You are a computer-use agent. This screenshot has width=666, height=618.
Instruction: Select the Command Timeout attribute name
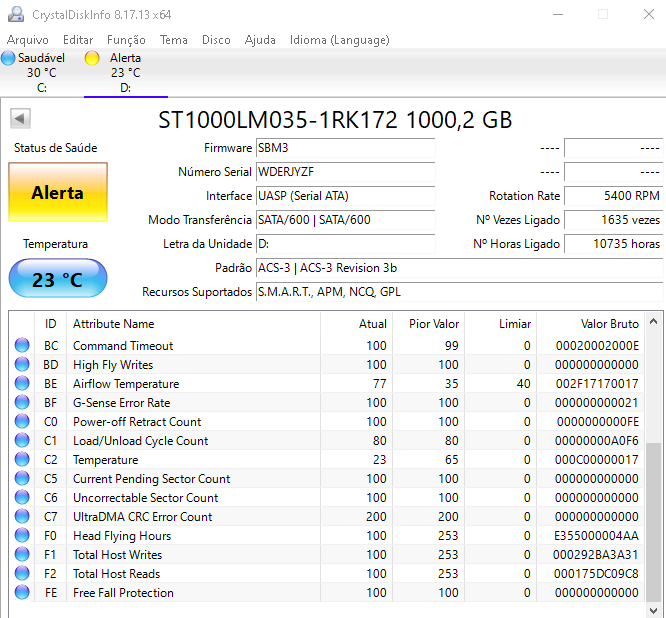[123, 346]
